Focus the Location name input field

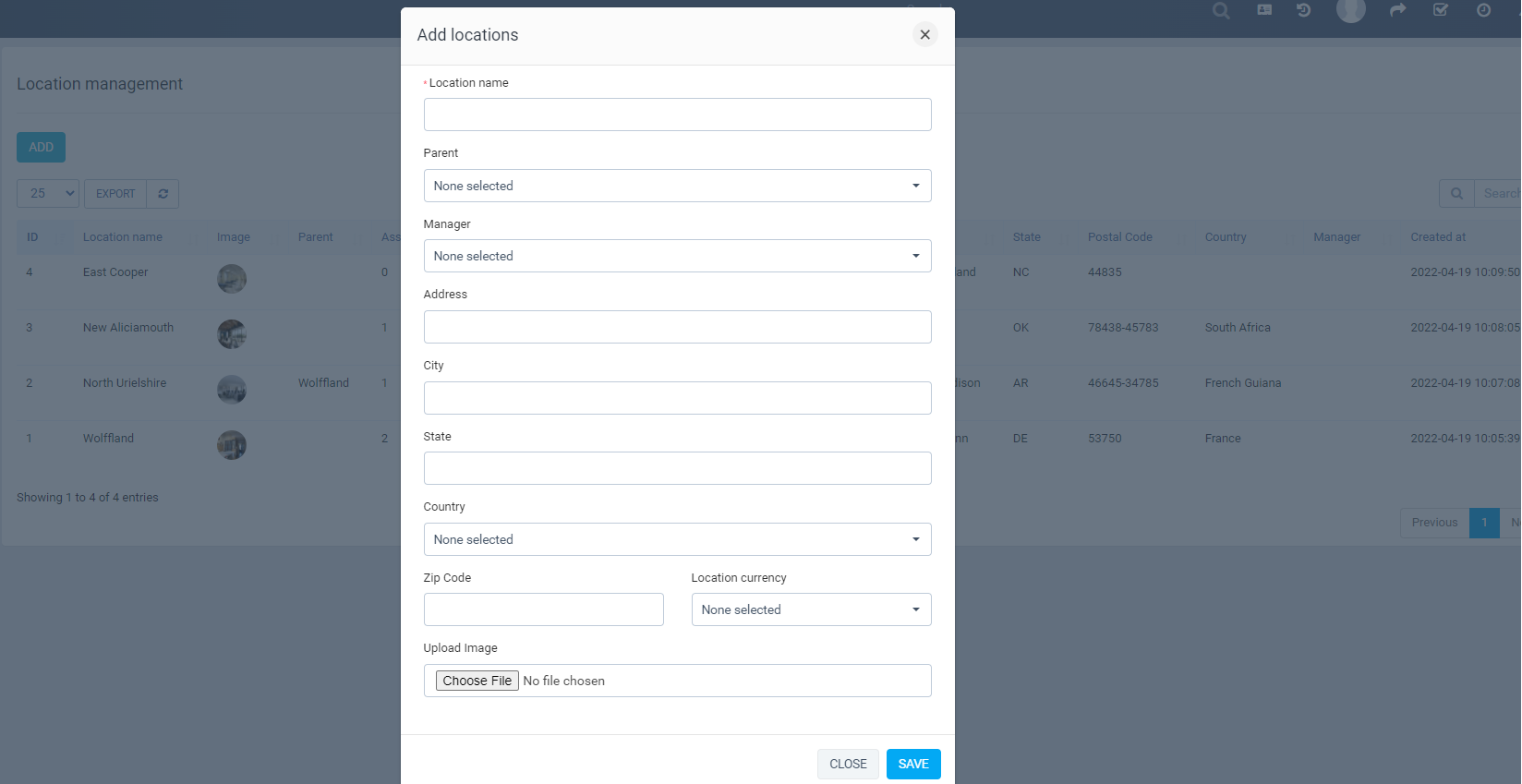point(677,115)
